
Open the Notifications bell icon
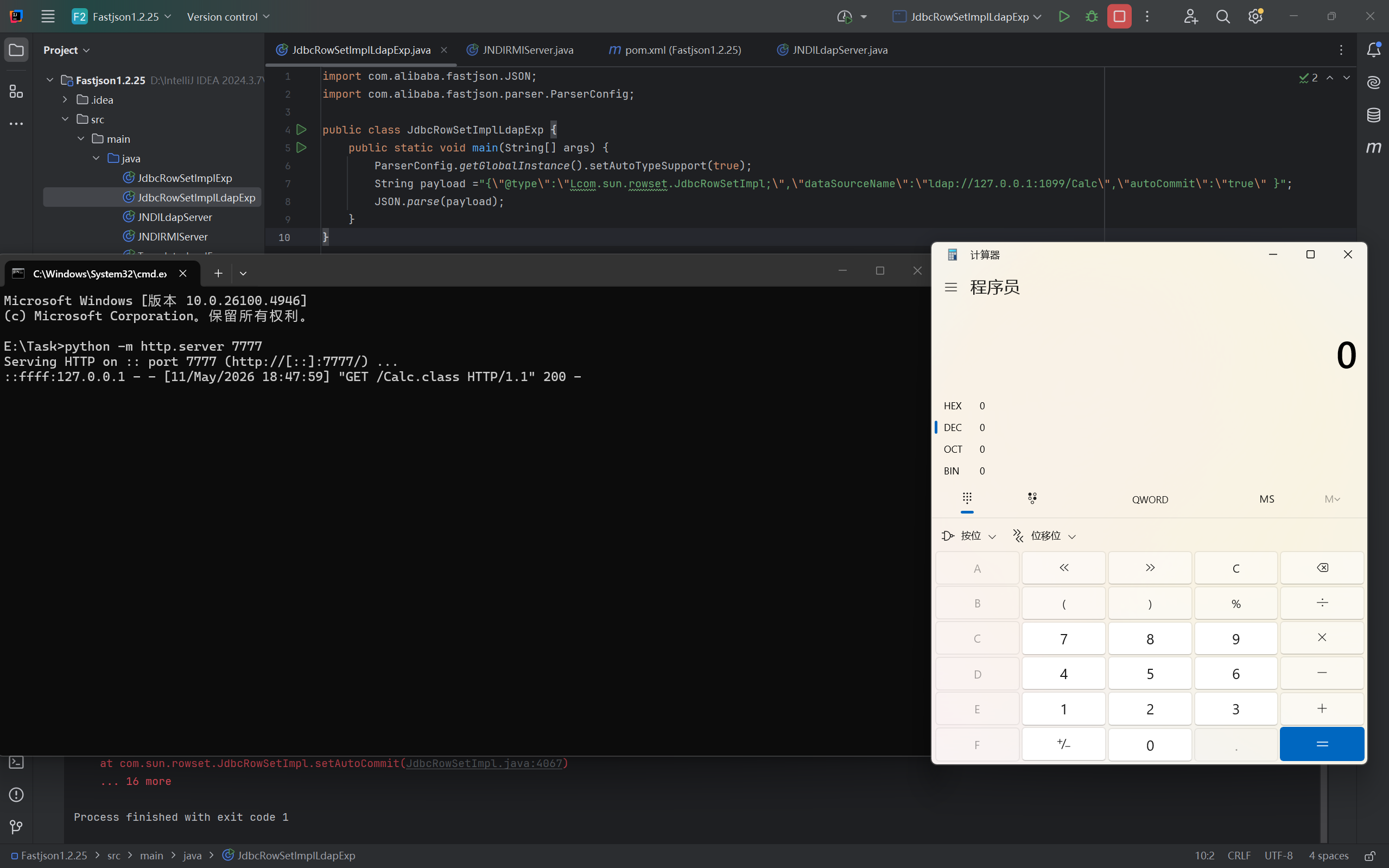(1373, 50)
